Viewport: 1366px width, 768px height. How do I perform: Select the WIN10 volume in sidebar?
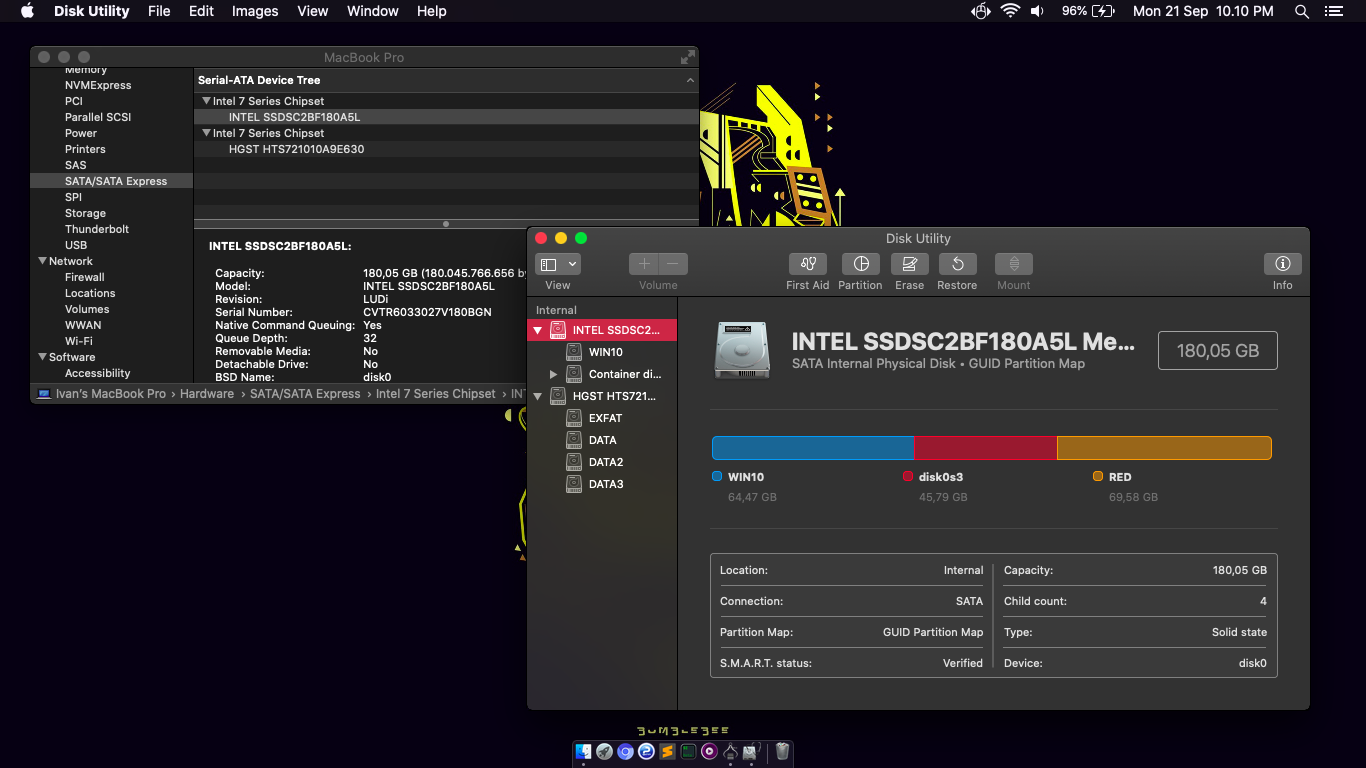click(602, 352)
